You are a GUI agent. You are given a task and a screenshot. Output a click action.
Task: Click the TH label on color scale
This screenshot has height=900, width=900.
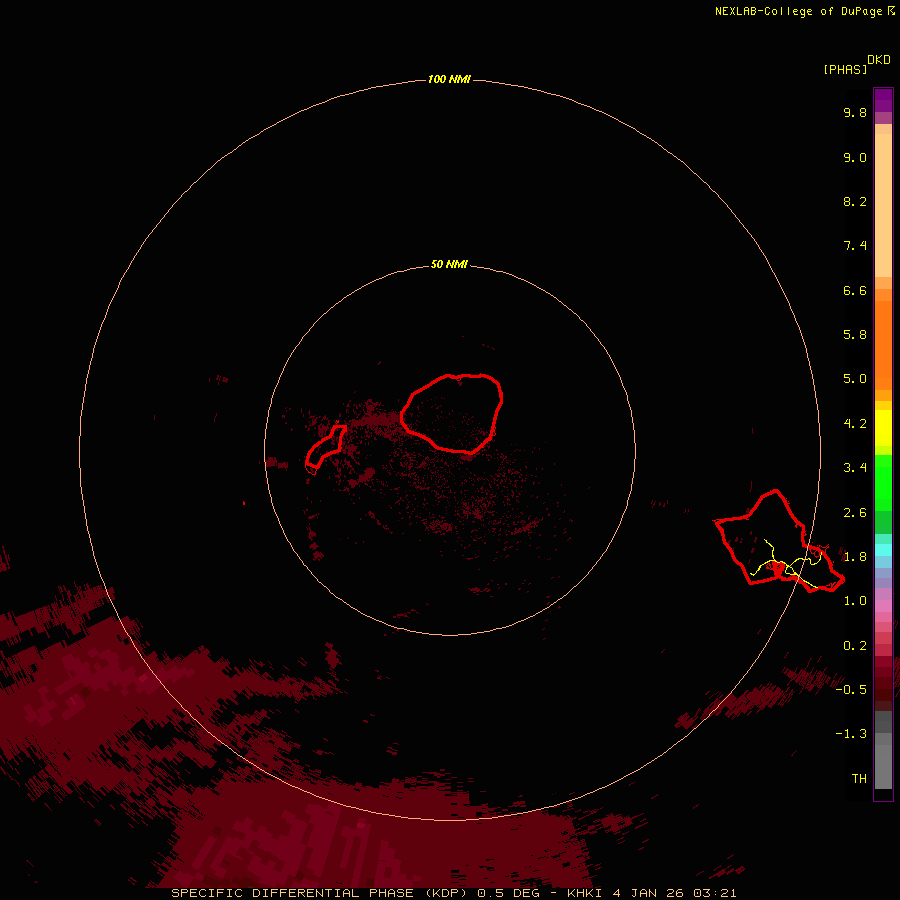tap(859, 779)
